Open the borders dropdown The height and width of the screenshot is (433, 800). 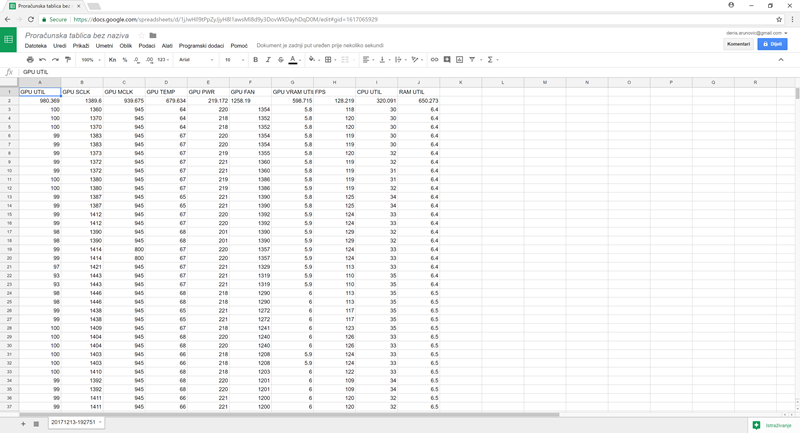pyautogui.click(x=330, y=60)
